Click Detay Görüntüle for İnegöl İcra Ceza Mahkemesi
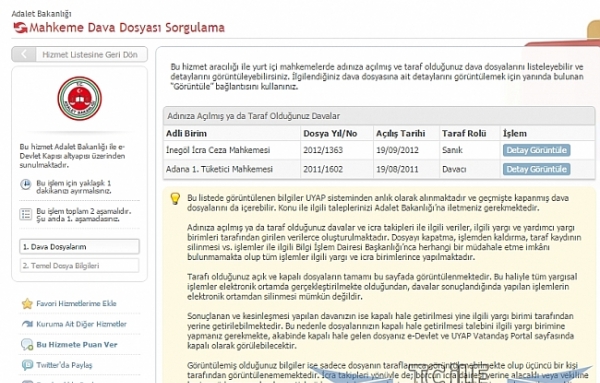This screenshot has width=600, height=383. click(536, 150)
